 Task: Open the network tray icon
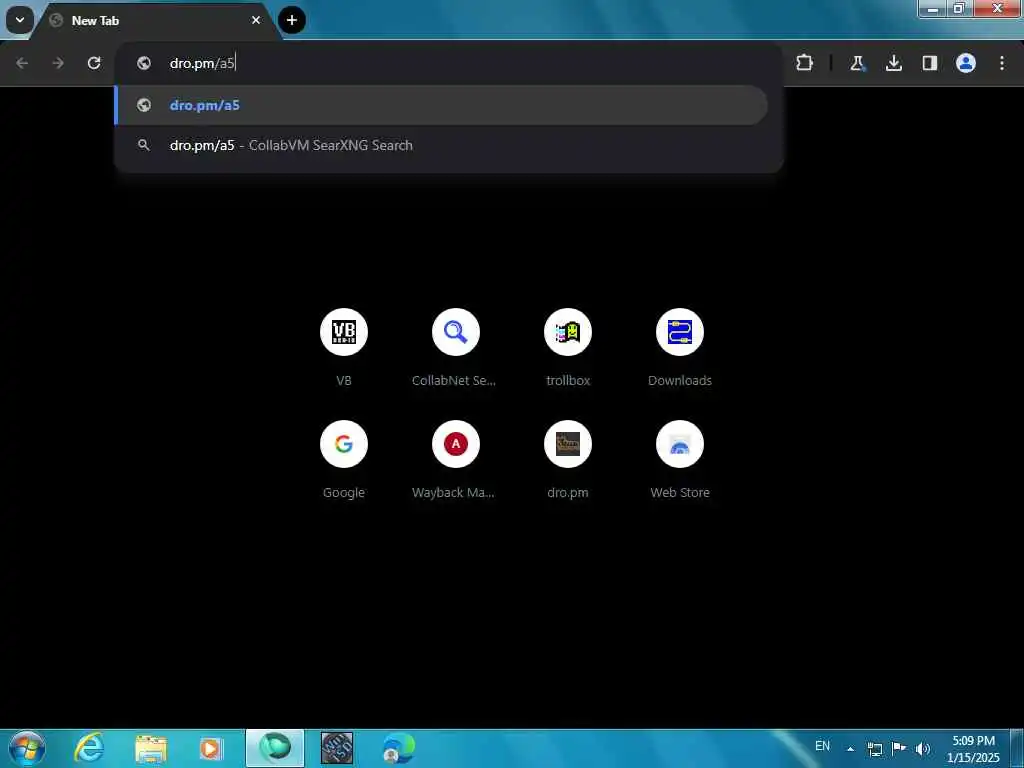[x=875, y=749]
